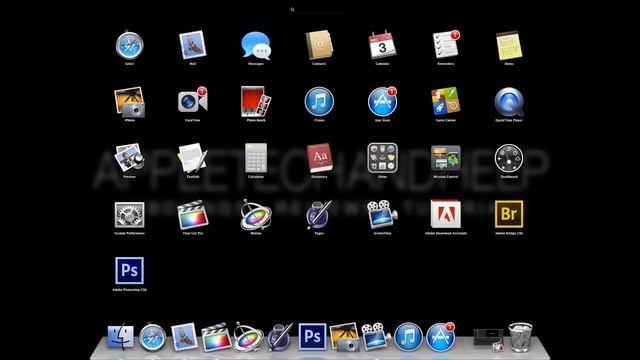
Task: Launch the Calendar app
Action: coord(382,45)
